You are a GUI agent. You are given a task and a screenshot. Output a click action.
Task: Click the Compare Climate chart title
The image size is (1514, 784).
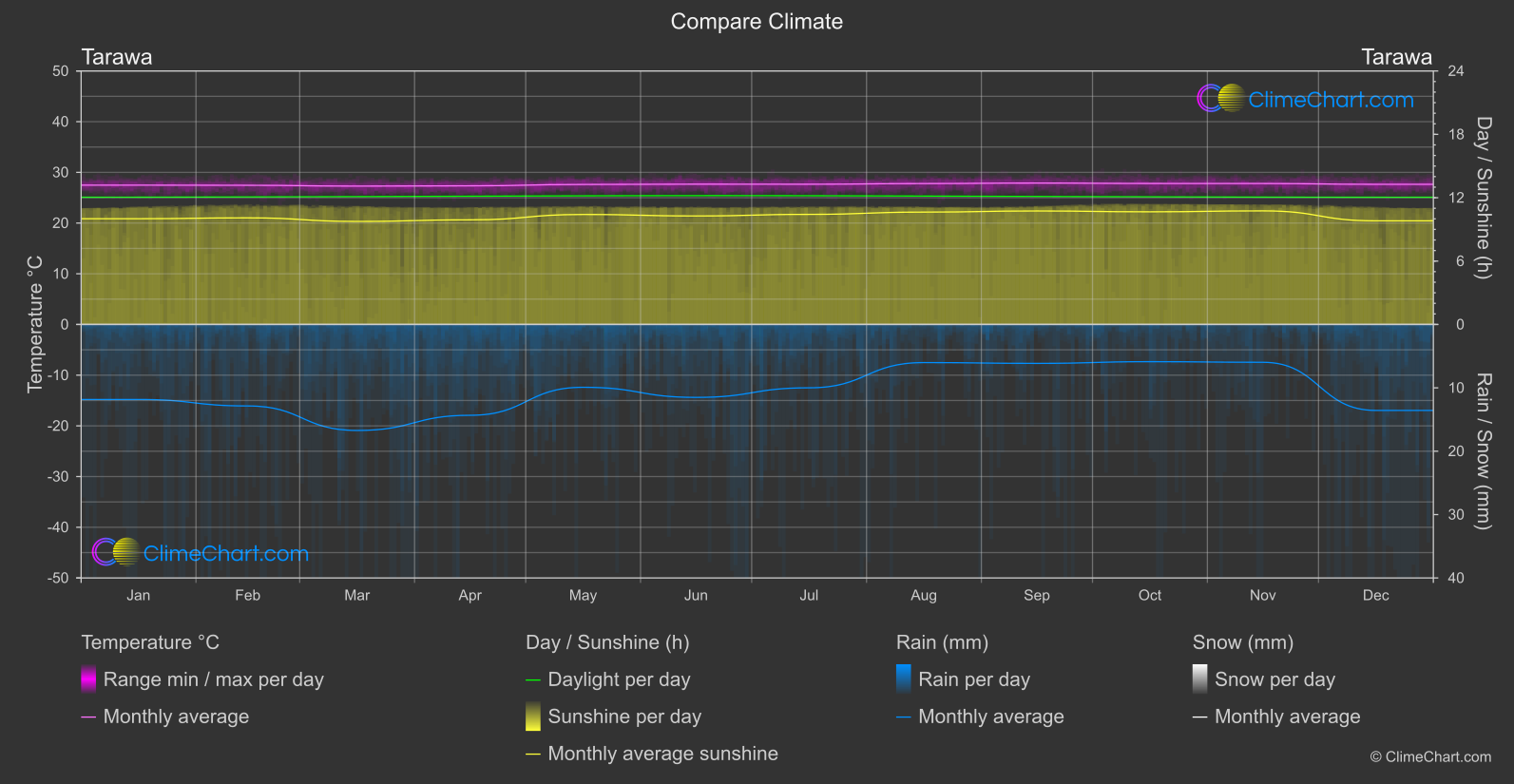click(x=757, y=21)
